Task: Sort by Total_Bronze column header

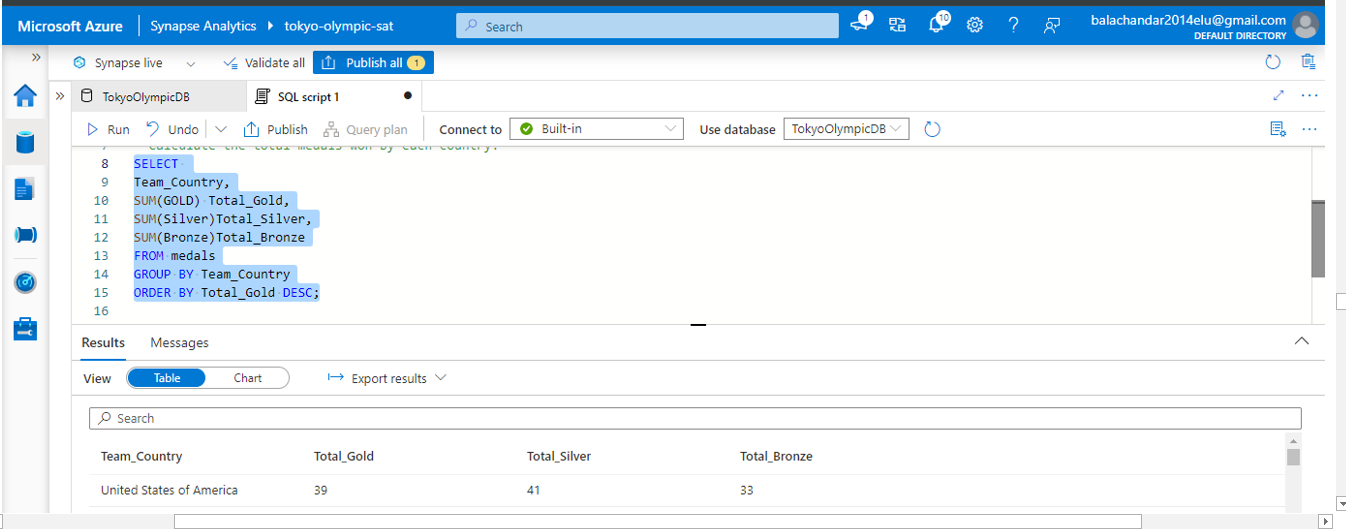Action: pyautogui.click(x=776, y=456)
